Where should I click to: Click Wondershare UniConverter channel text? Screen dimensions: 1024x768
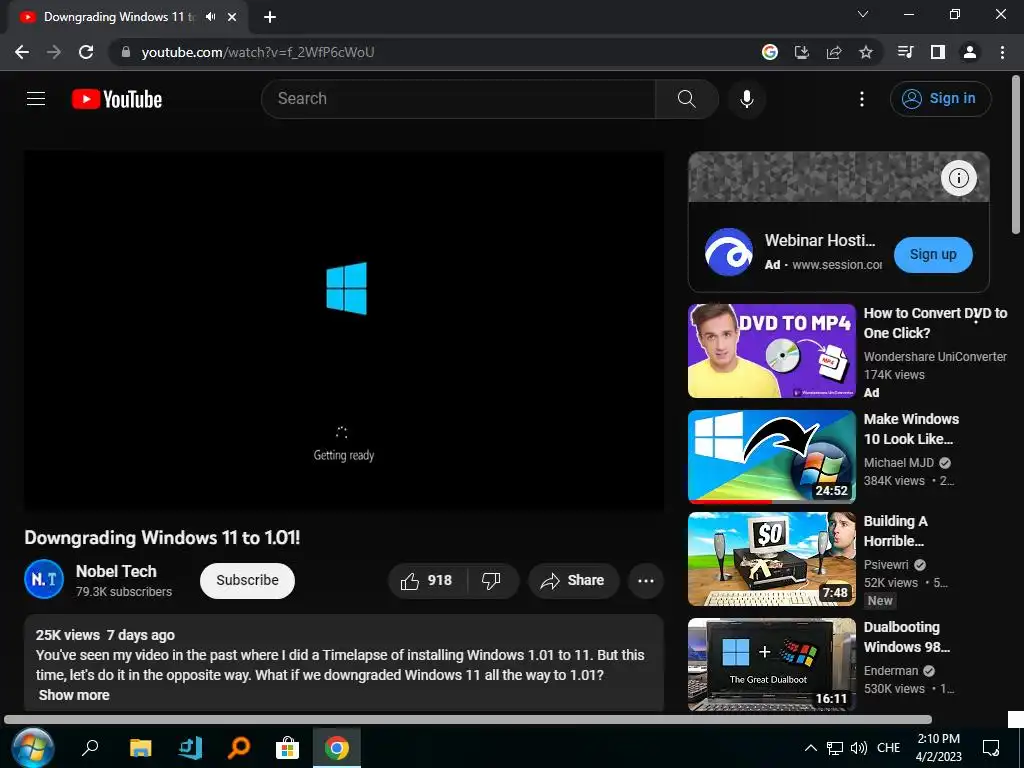click(935, 357)
